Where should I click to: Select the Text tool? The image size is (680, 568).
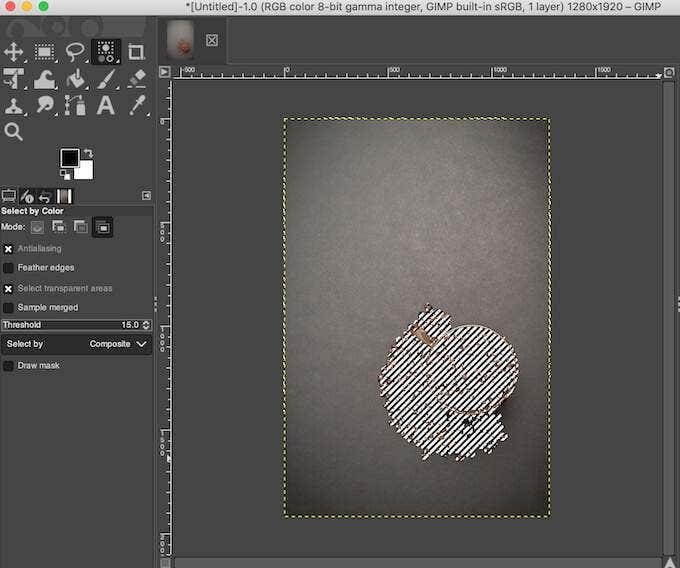click(x=106, y=105)
